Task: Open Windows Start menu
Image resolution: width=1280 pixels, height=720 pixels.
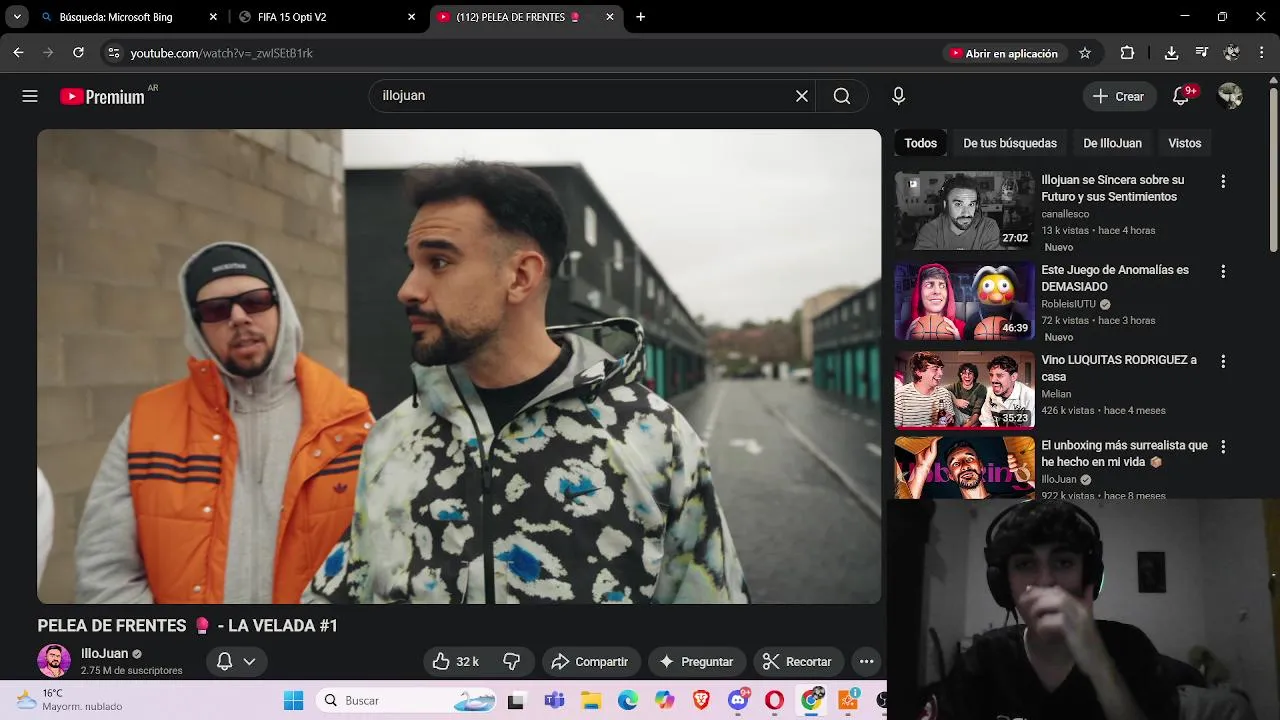Action: [293, 701]
